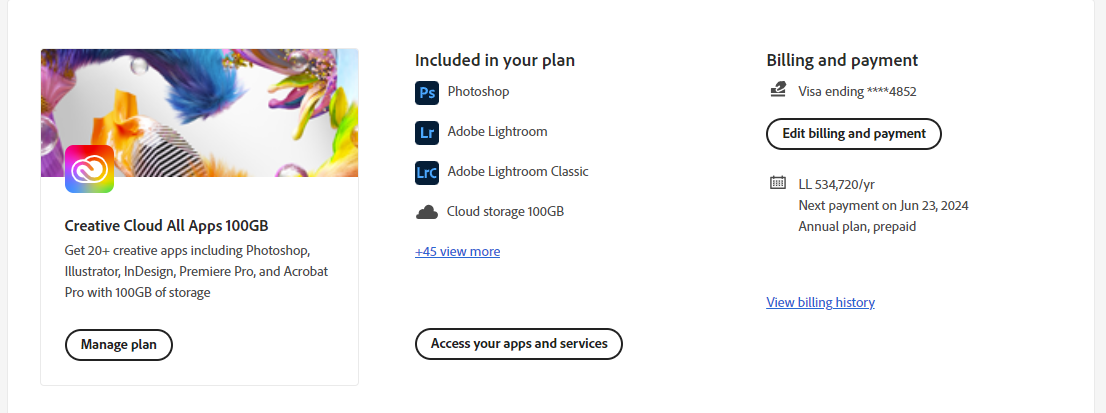Image resolution: width=1106 pixels, height=413 pixels.
Task: Click the Included in your plan heading
Action: point(494,61)
